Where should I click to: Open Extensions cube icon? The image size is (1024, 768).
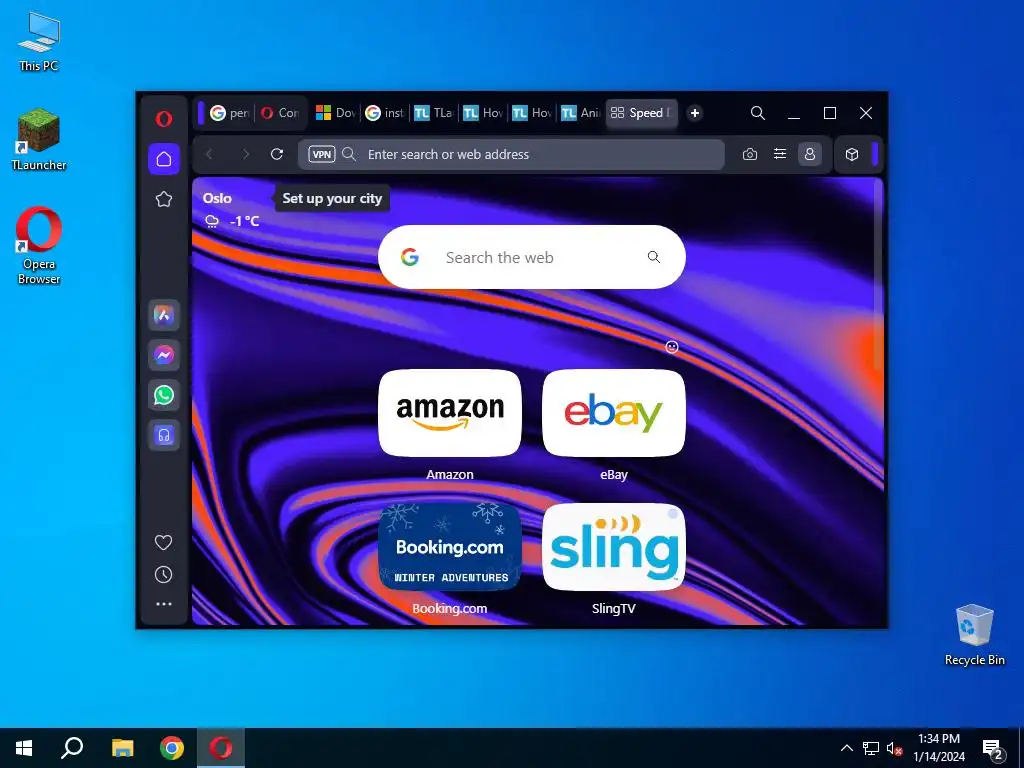click(x=852, y=154)
